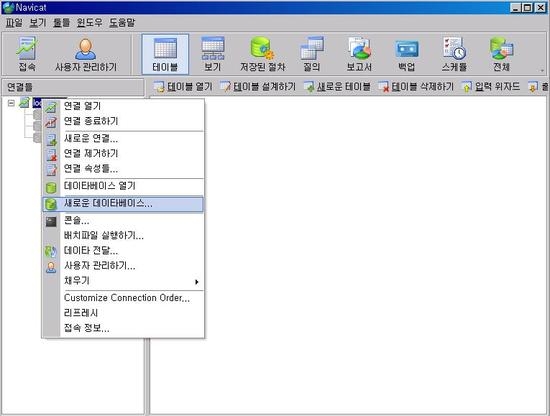Open the 질의 query toolbar icon

(312, 54)
